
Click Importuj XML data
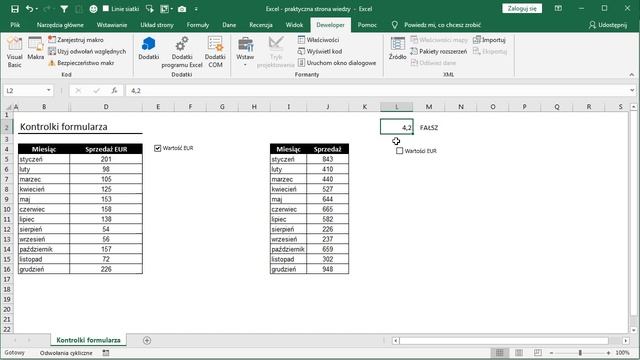point(489,40)
